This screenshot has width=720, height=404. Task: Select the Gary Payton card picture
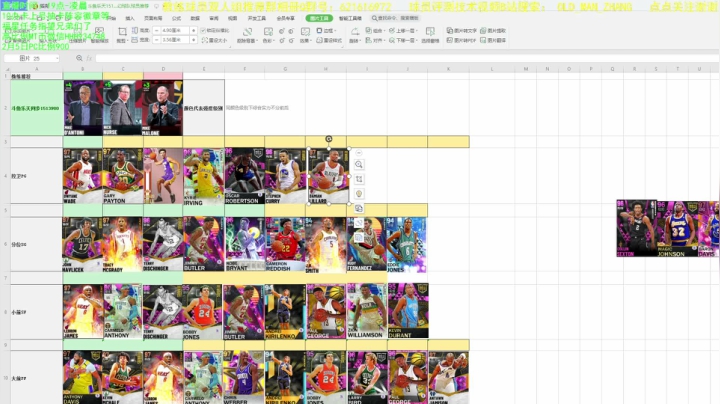tap(123, 176)
